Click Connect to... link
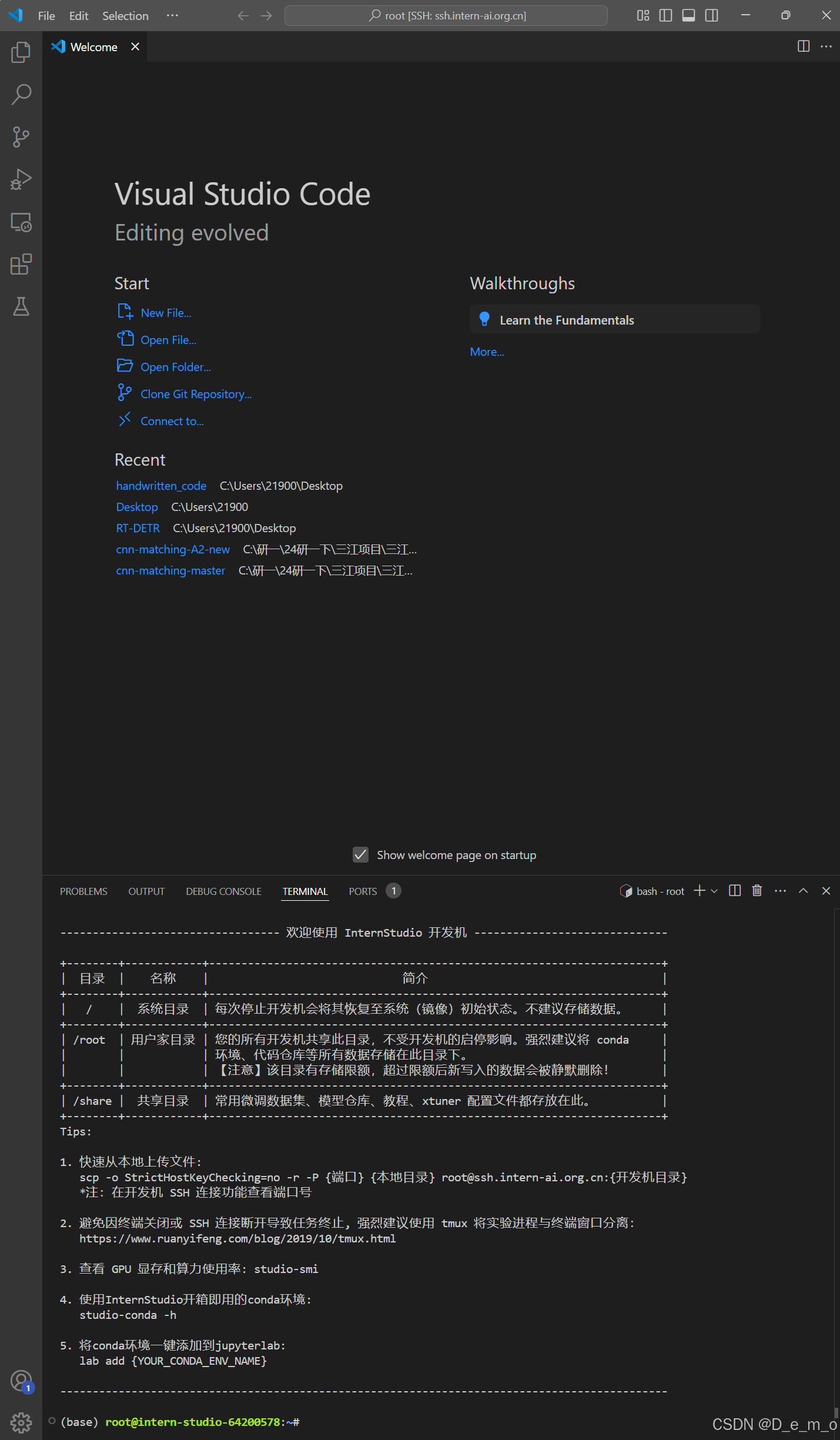Image resolution: width=840 pixels, height=1440 pixels. pos(172,421)
